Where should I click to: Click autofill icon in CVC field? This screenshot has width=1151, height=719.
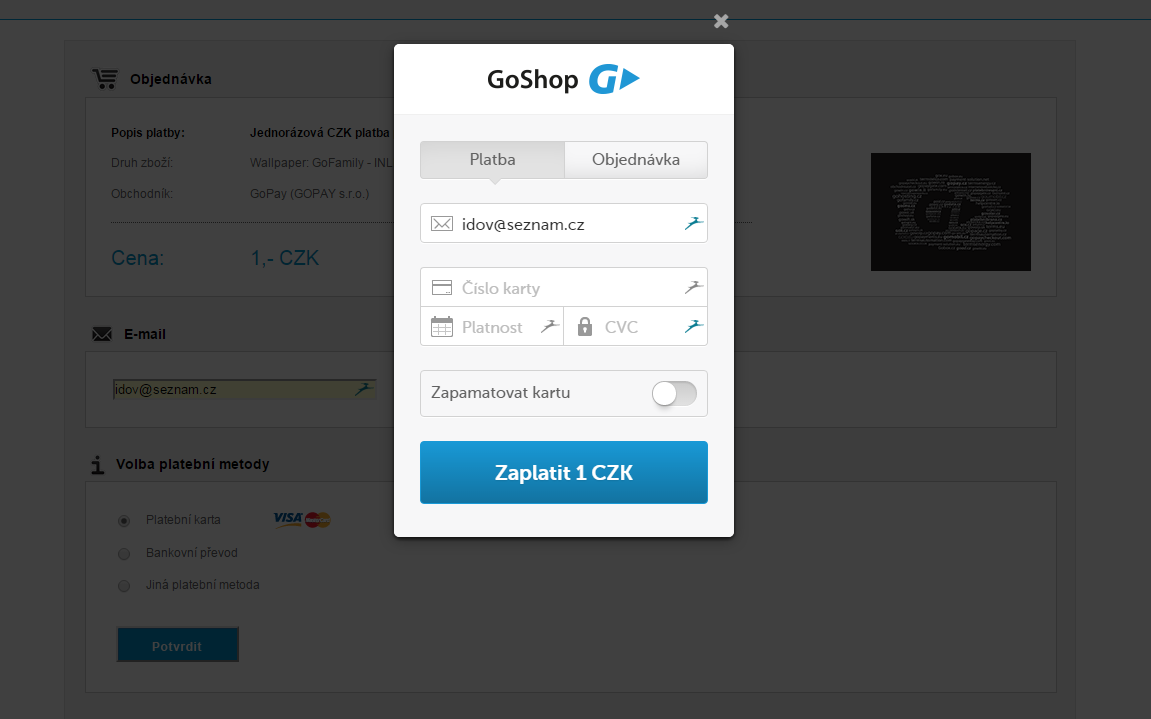[x=694, y=326]
